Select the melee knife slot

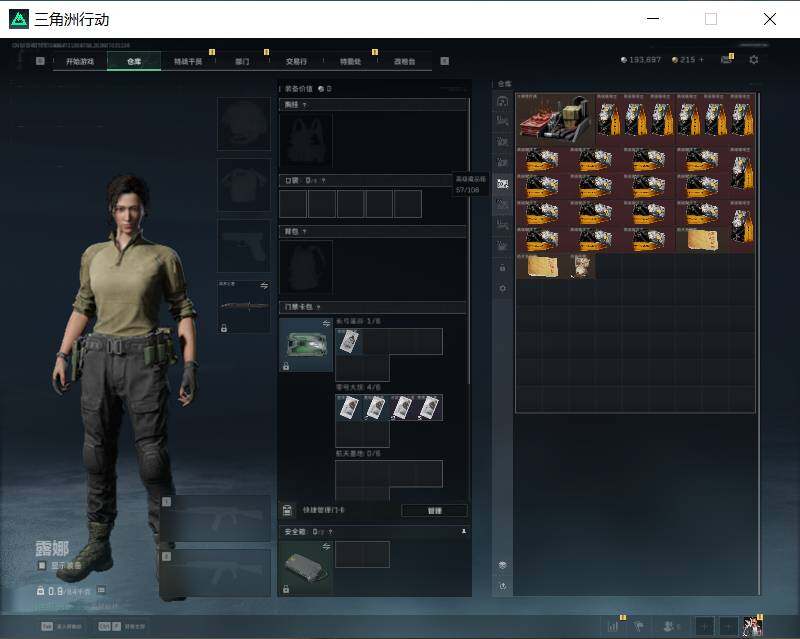(x=244, y=306)
